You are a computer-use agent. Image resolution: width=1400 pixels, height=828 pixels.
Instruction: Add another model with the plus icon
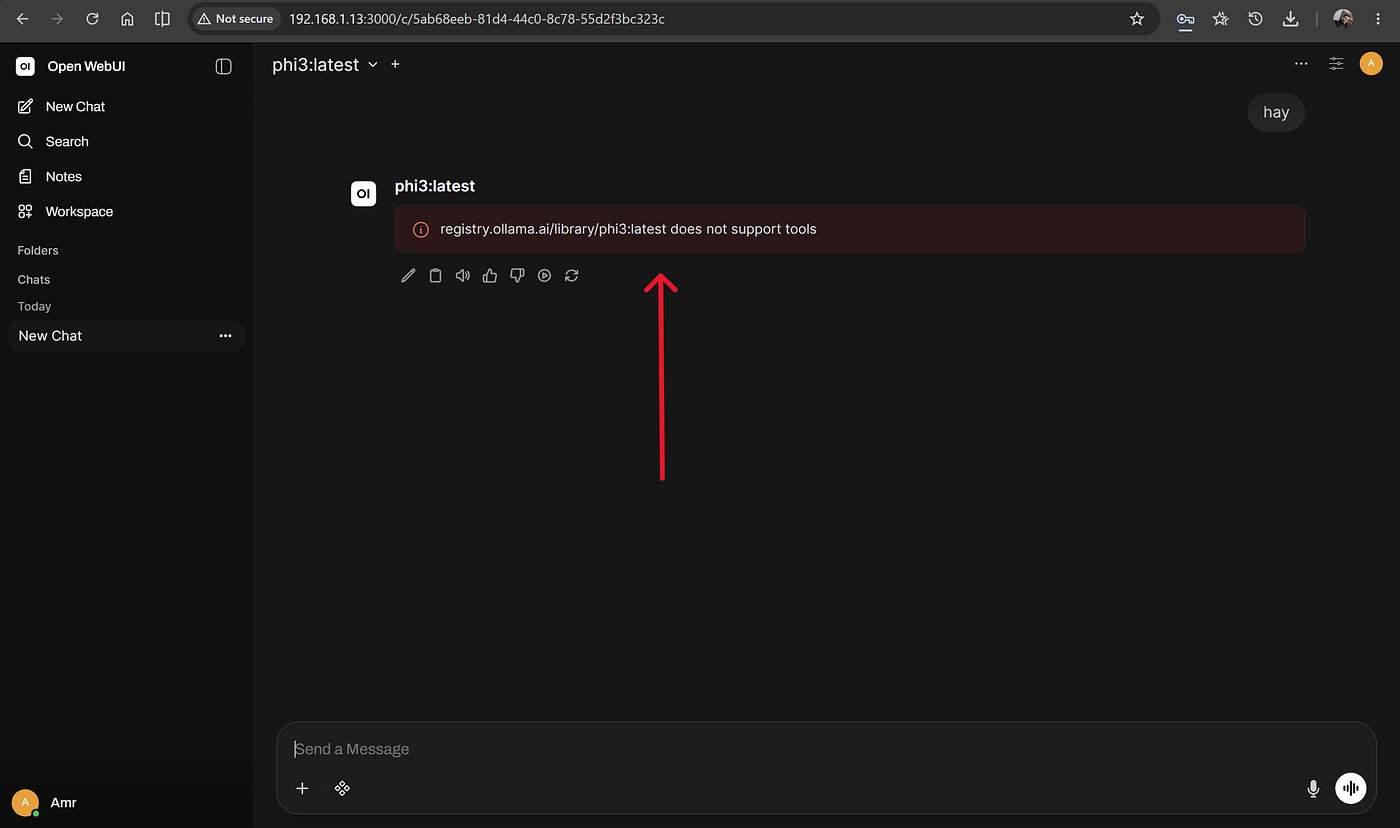coord(395,64)
